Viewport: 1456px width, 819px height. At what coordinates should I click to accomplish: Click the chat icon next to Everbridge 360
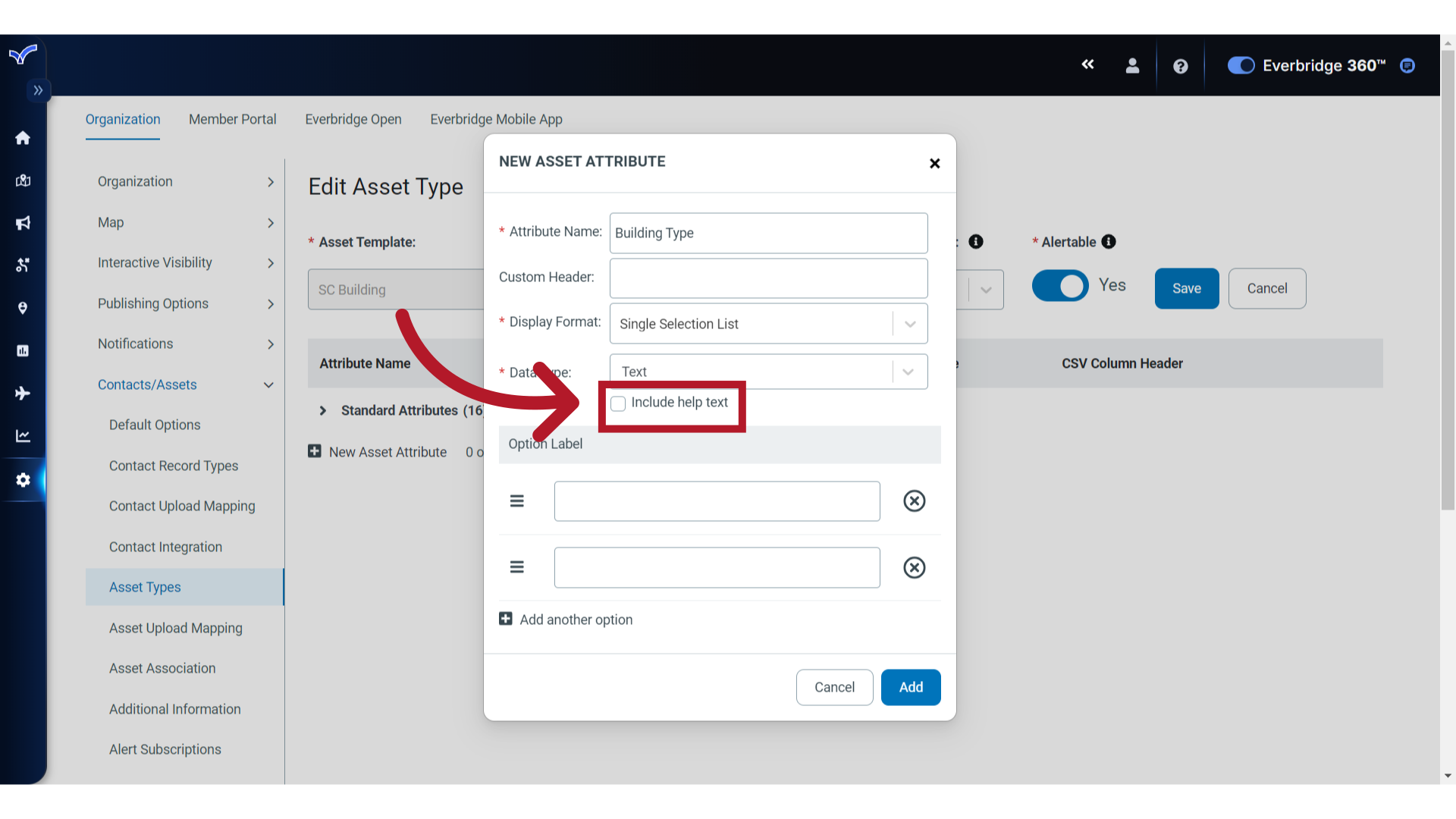point(1407,66)
